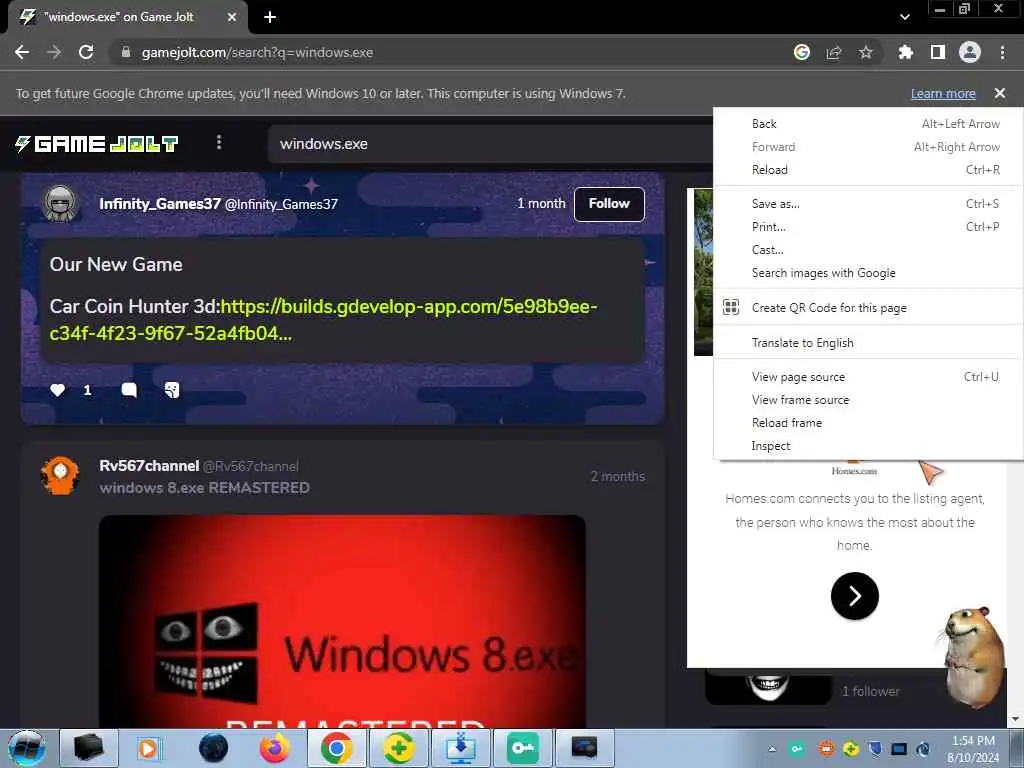
Task: Open the Learn more link
Action: click(943, 93)
